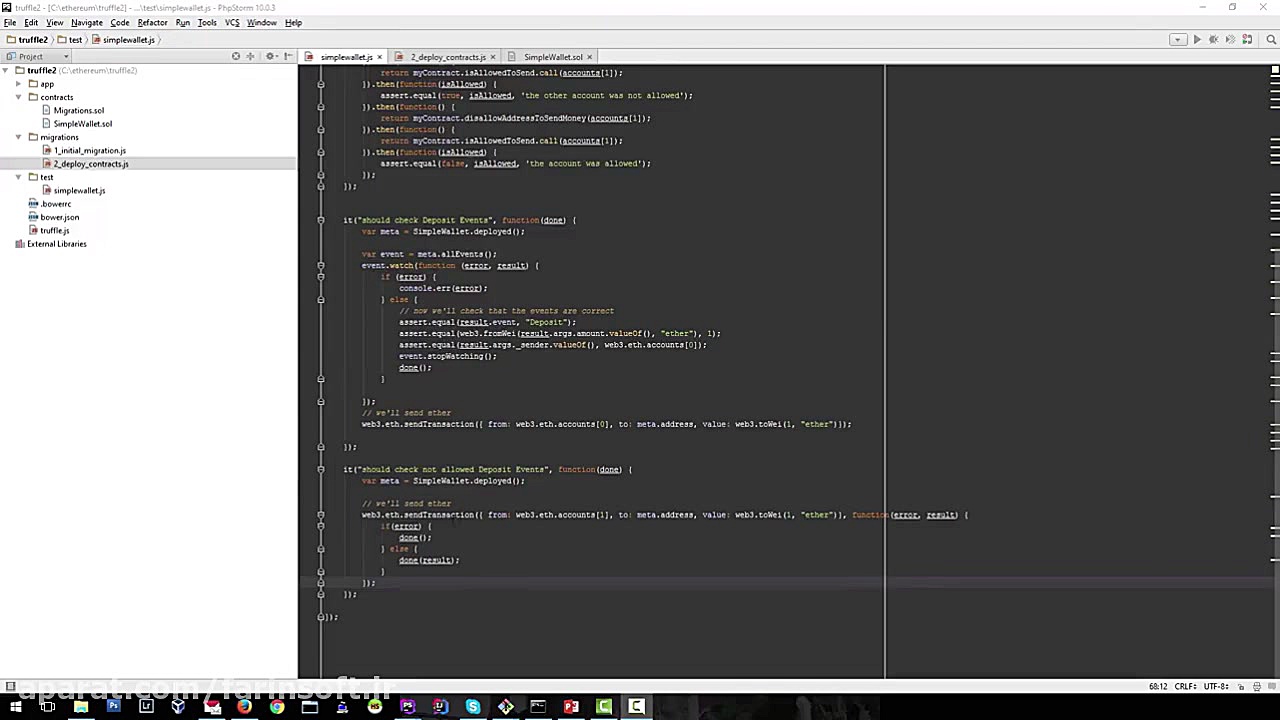This screenshot has width=1280, height=720.
Task: Open the File menu
Action: (x=10, y=22)
